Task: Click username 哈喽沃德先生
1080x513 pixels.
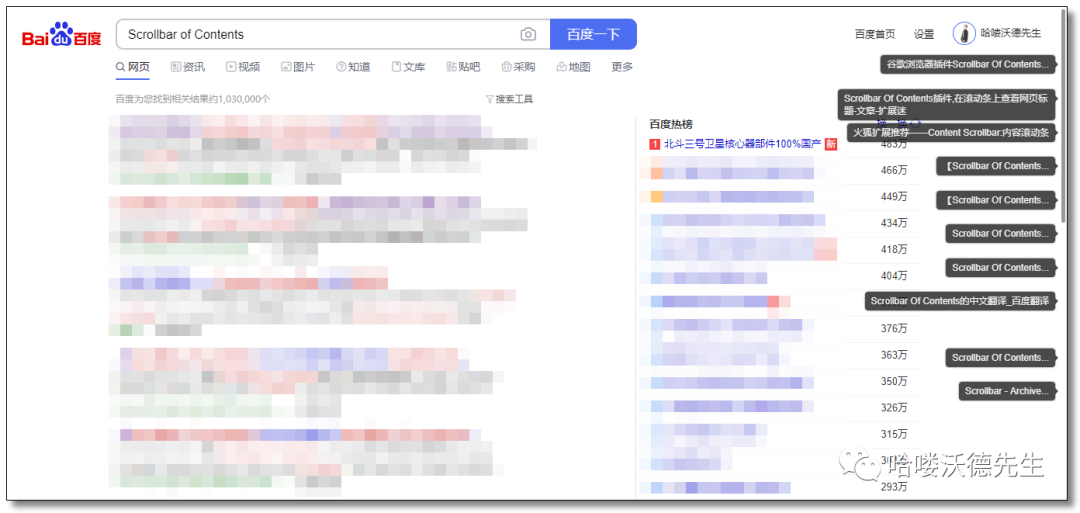Action: click(1011, 33)
